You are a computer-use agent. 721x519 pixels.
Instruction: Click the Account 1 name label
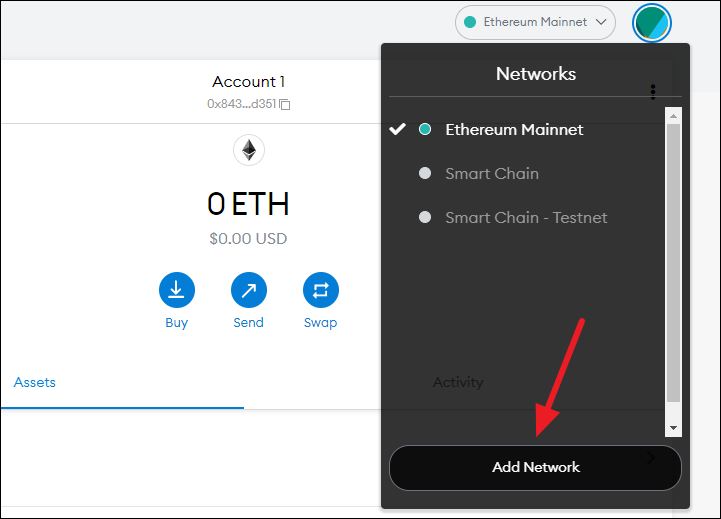(x=248, y=82)
